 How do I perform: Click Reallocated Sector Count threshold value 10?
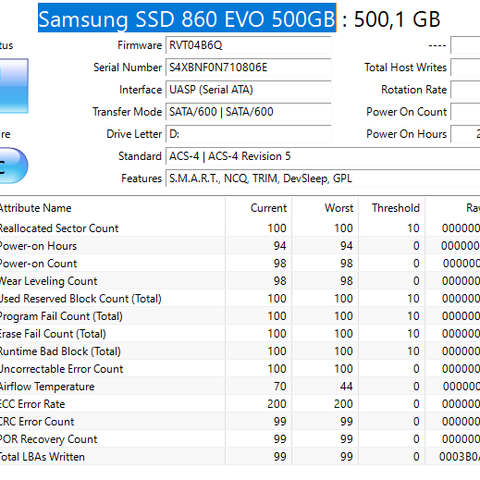click(413, 228)
